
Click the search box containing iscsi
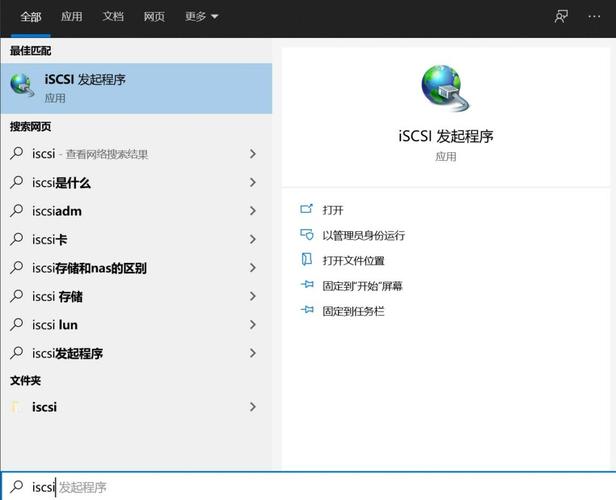(x=308, y=486)
